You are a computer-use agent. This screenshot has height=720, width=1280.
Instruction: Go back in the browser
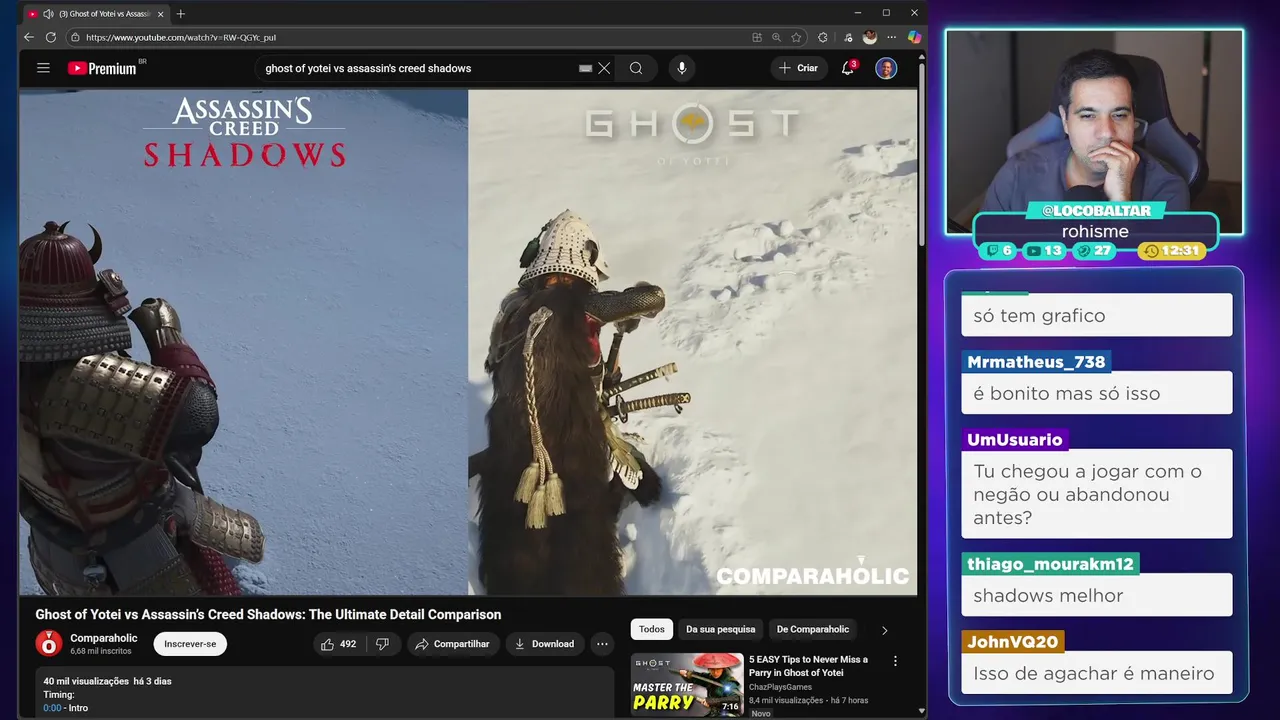[28, 37]
